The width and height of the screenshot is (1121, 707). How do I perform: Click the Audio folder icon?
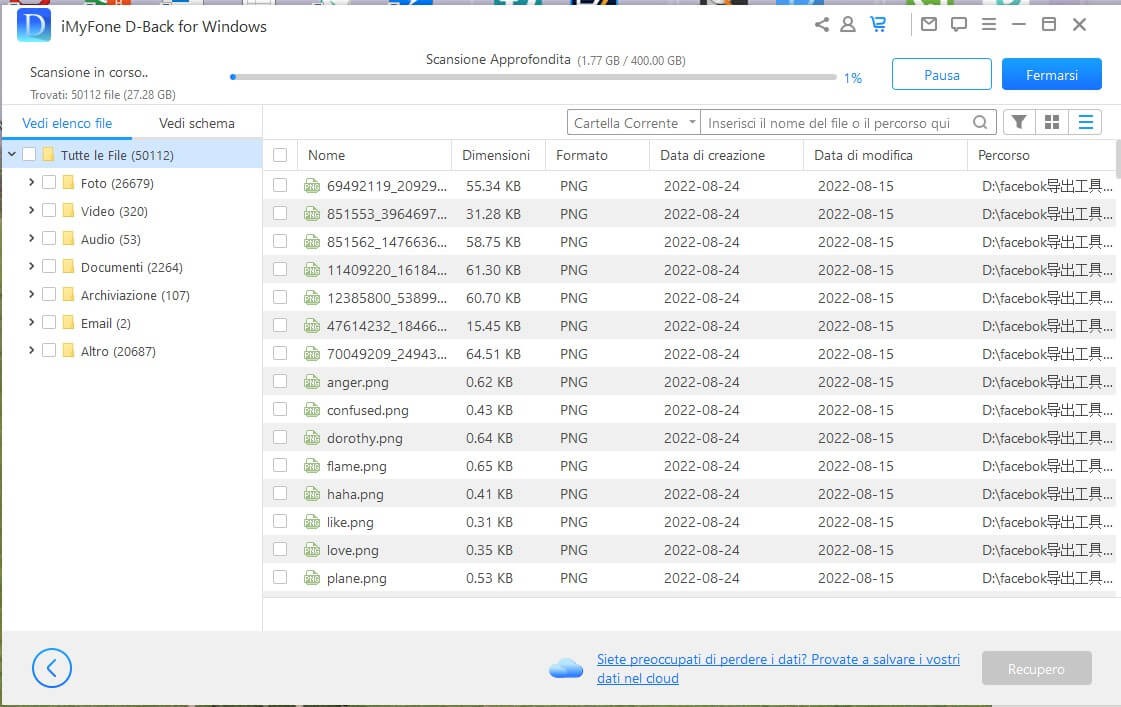pos(69,238)
